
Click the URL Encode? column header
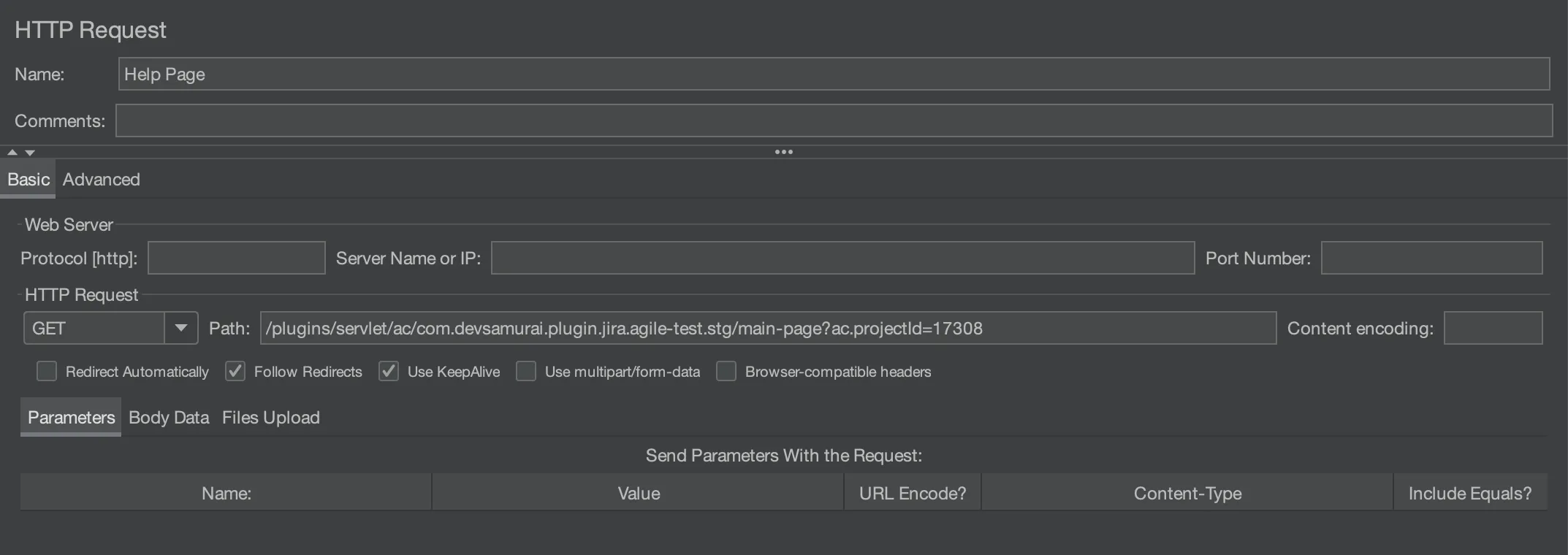click(x=912, y=494)
